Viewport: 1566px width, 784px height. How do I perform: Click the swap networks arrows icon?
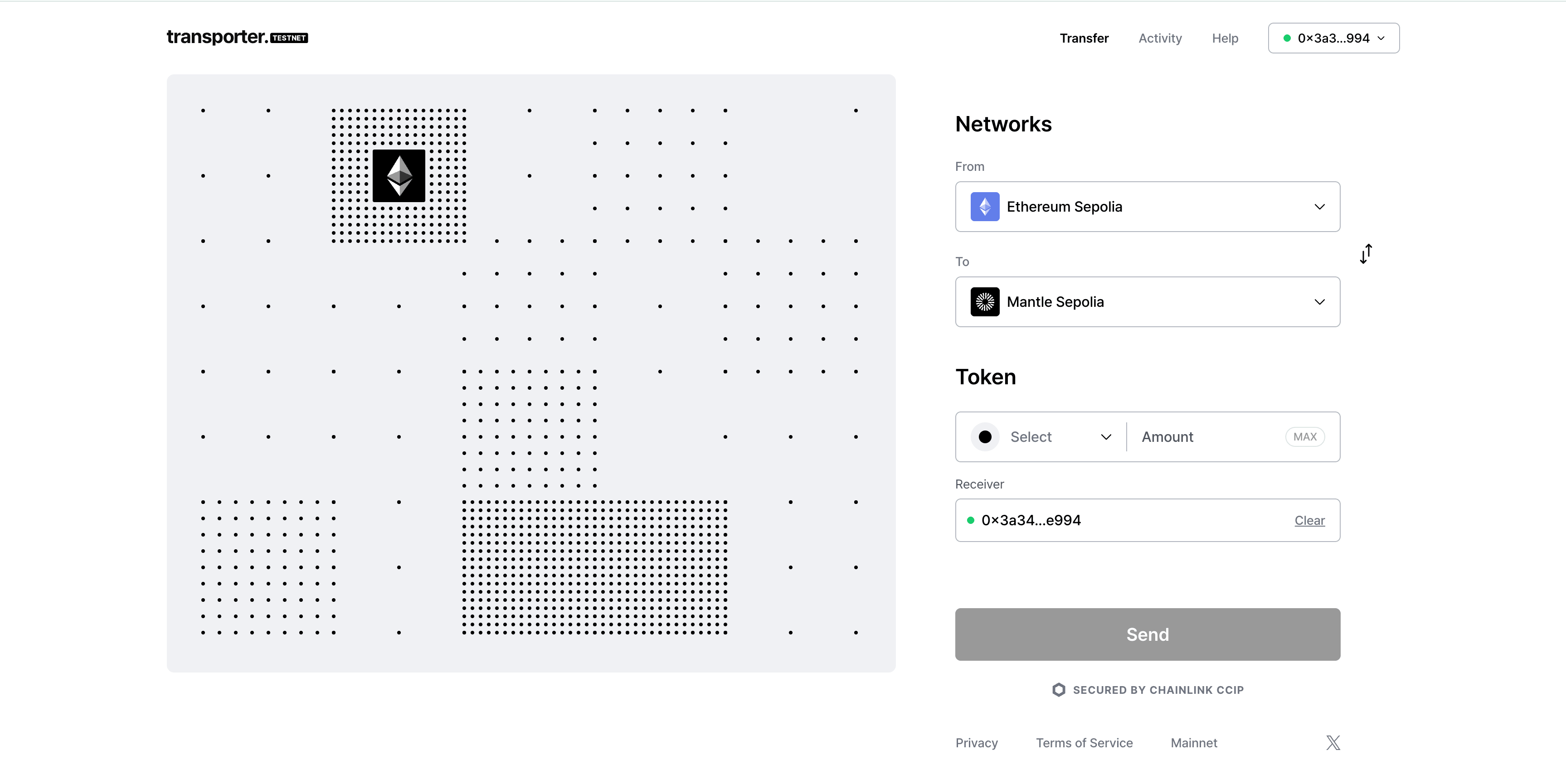coord(1366,254)
